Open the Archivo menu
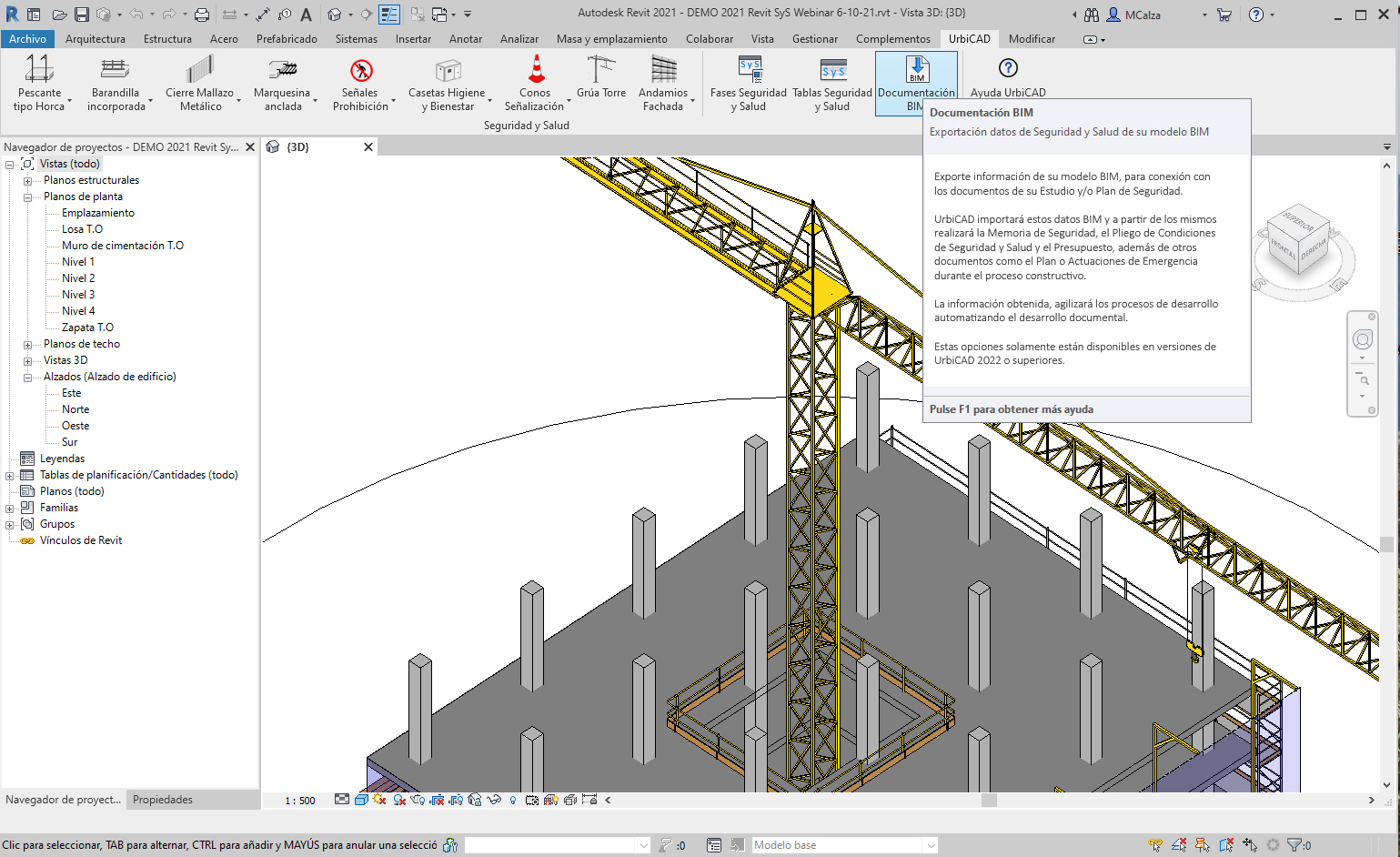 [x=27, y=39]
